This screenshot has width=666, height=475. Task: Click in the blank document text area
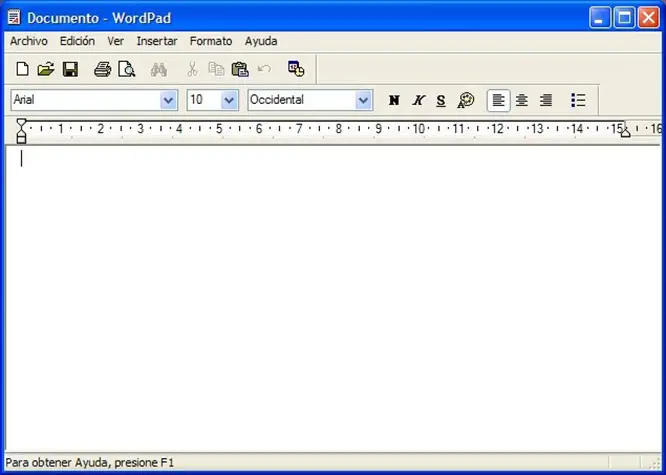point(333,297)
